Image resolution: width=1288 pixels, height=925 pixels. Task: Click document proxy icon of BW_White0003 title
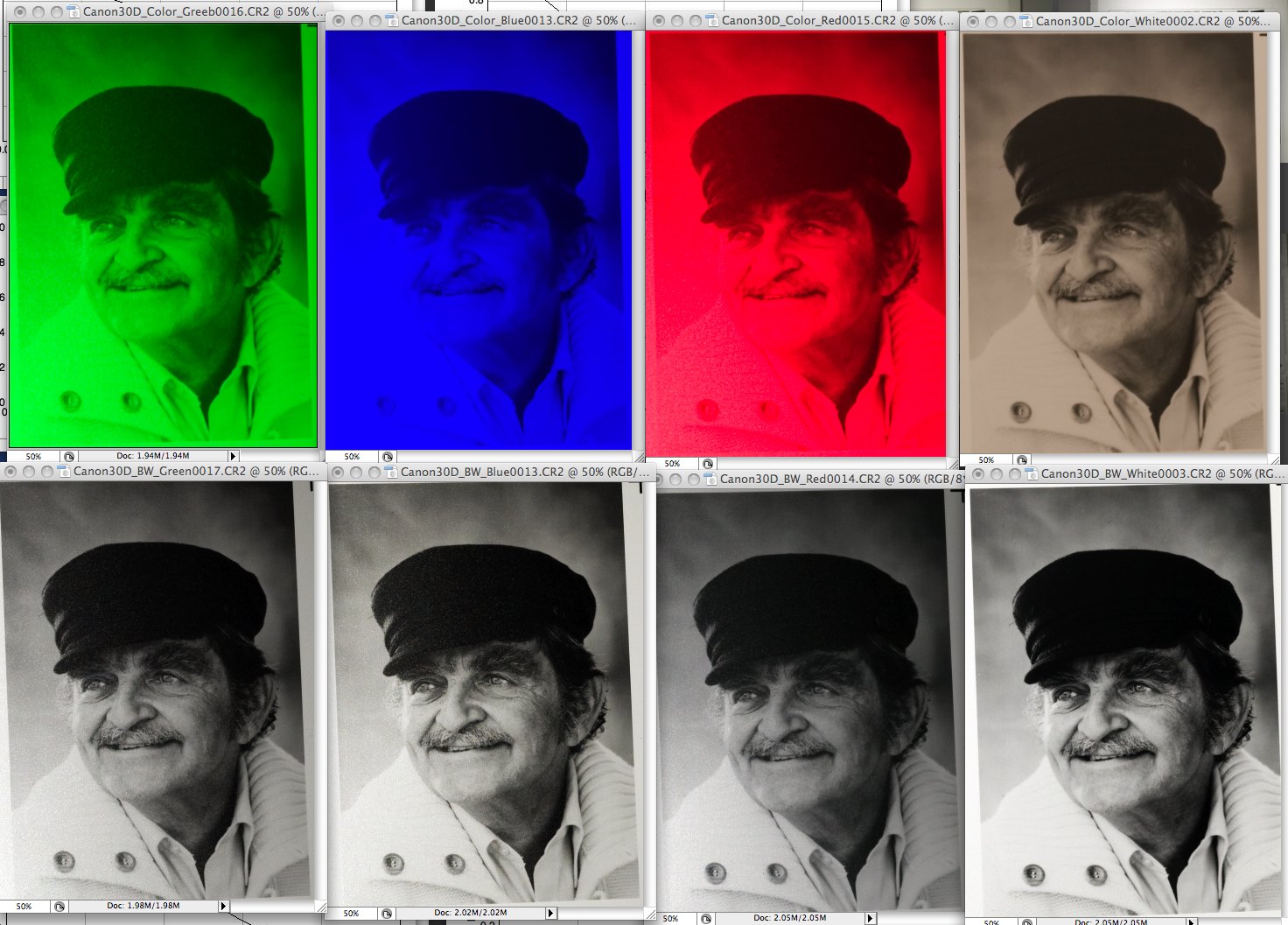(x=1032, y=474)
